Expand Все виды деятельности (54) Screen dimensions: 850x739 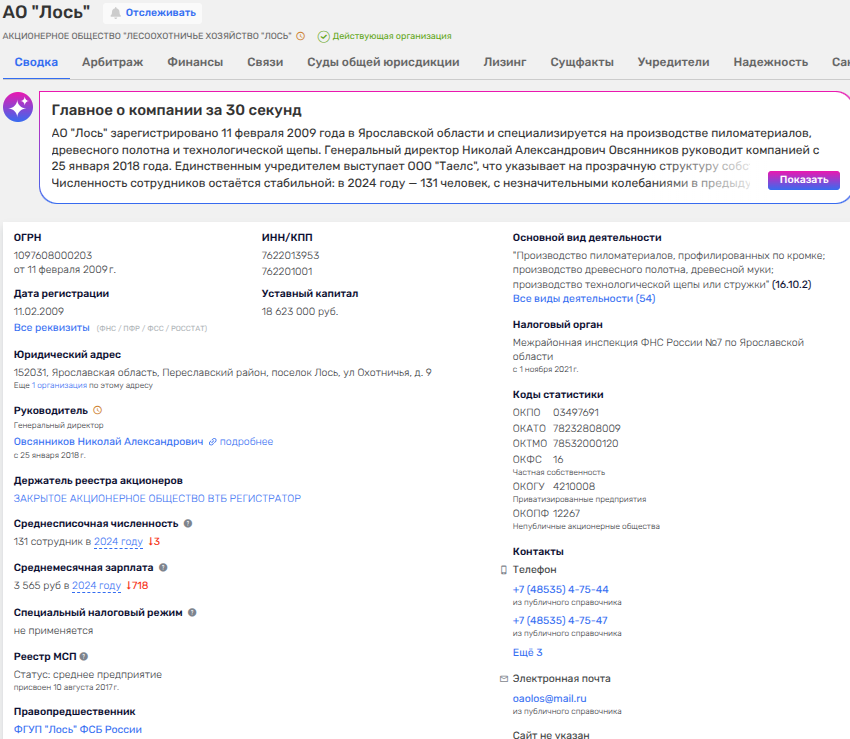(x=584, y=299)
